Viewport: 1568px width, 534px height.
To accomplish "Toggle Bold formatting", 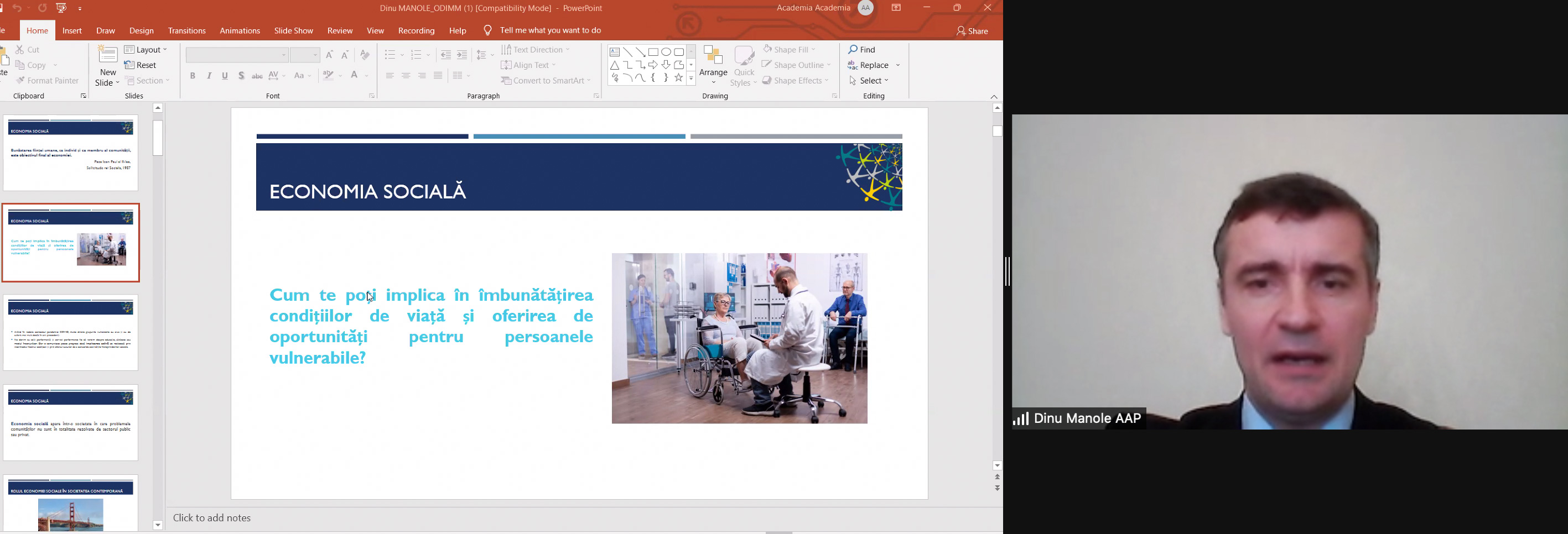I will (193, 76).
